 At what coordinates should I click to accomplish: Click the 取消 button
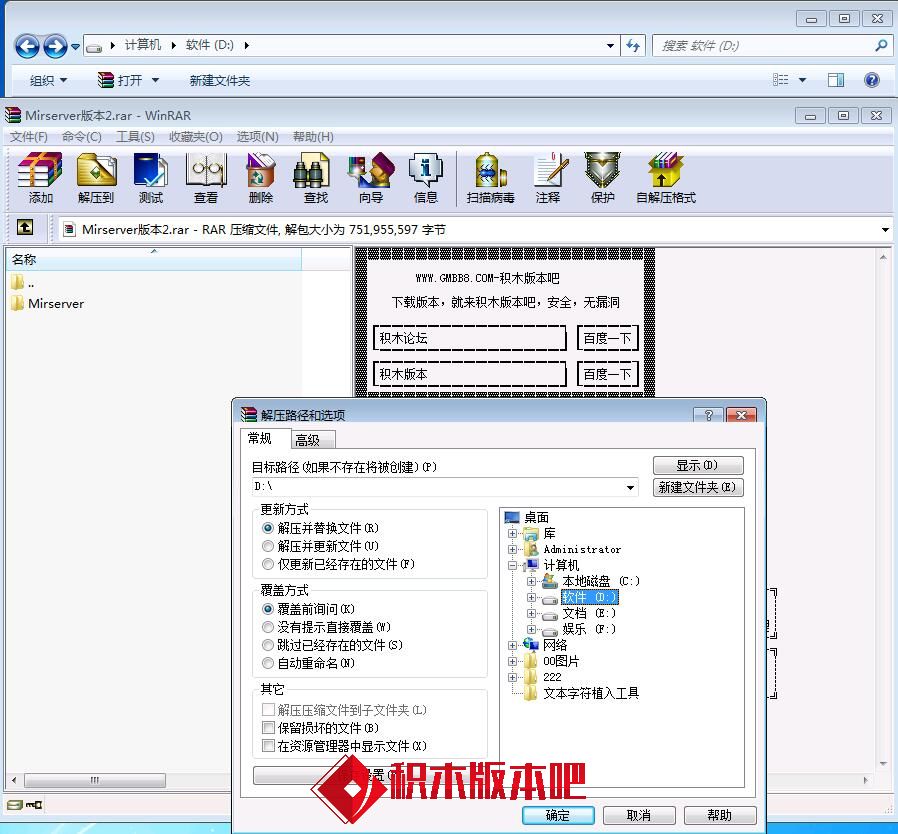[x=639, y=815]
